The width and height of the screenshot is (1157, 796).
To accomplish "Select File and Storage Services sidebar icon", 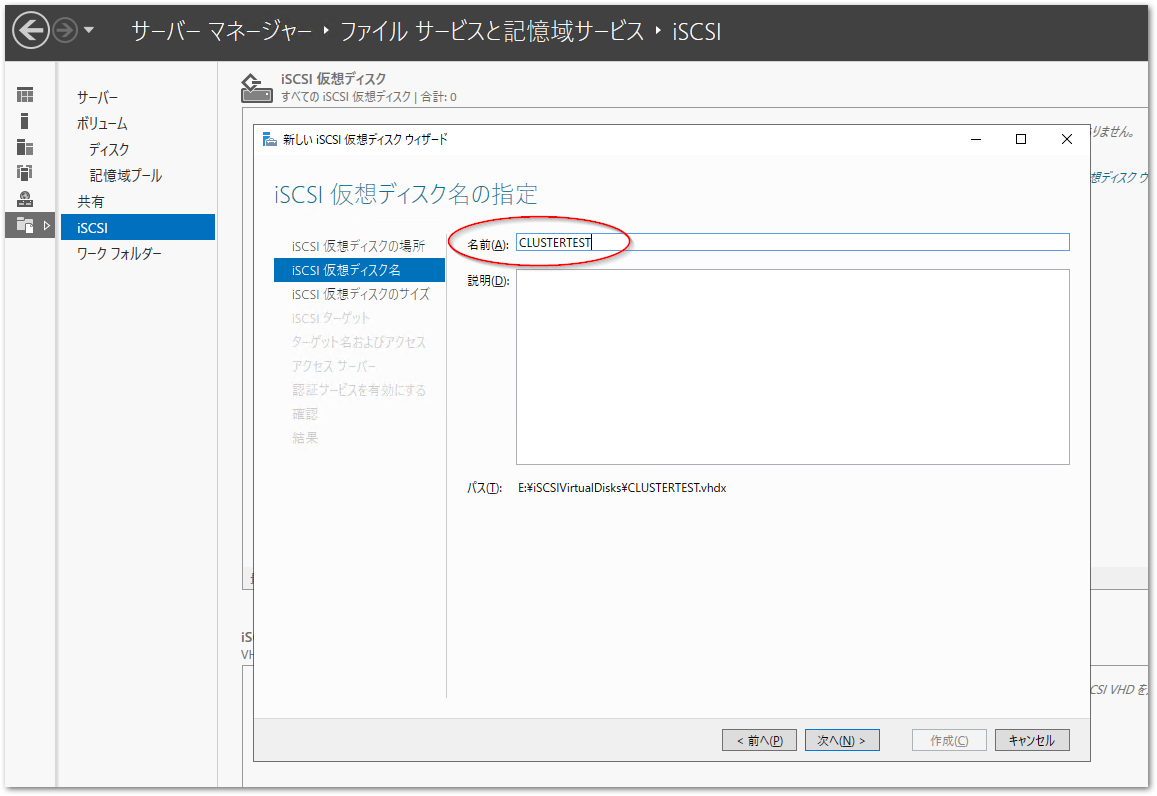I will pyautogui.click(x=25, y=225).
